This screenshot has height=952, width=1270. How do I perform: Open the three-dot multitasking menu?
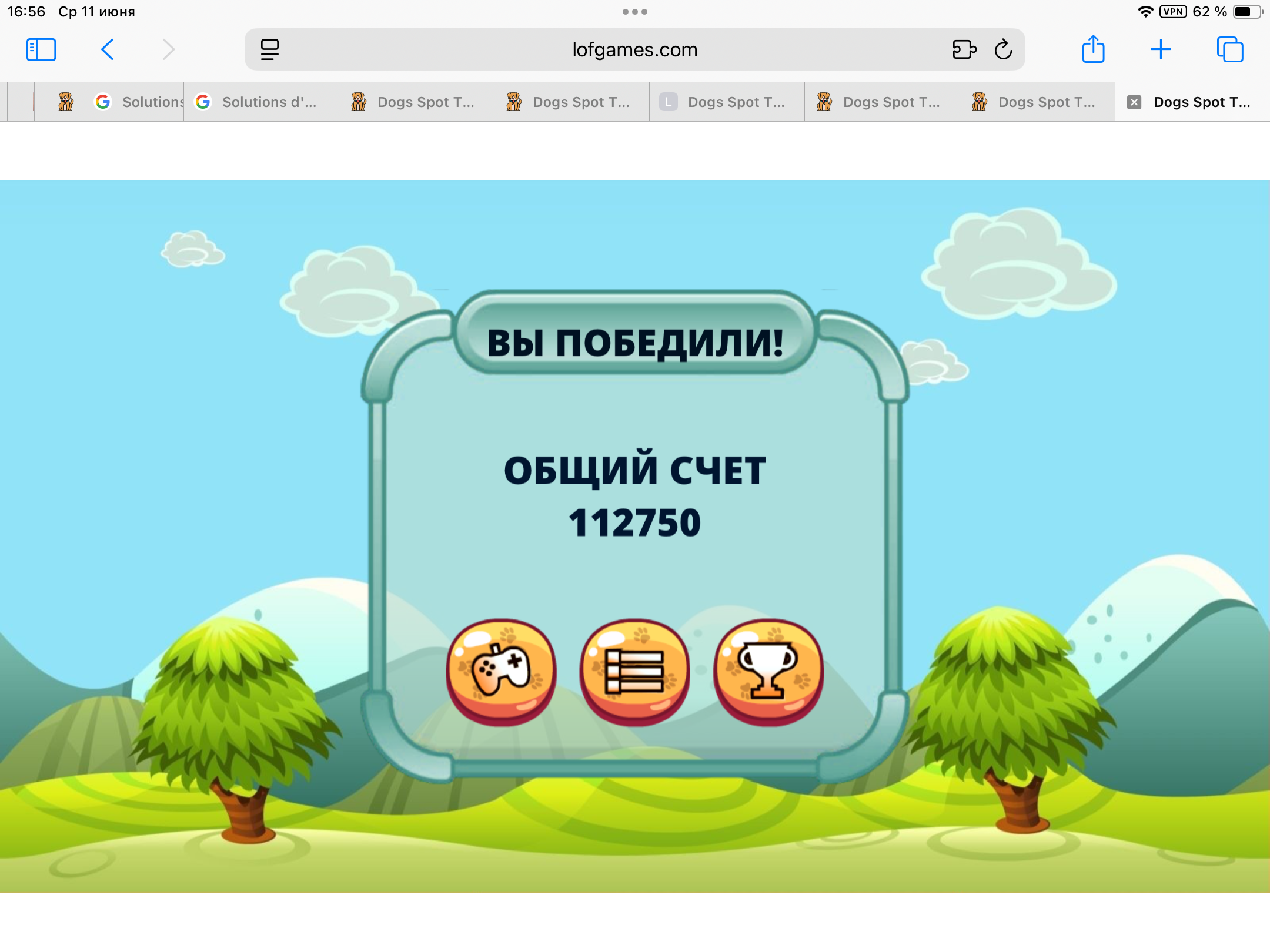(x=635, y=12)
